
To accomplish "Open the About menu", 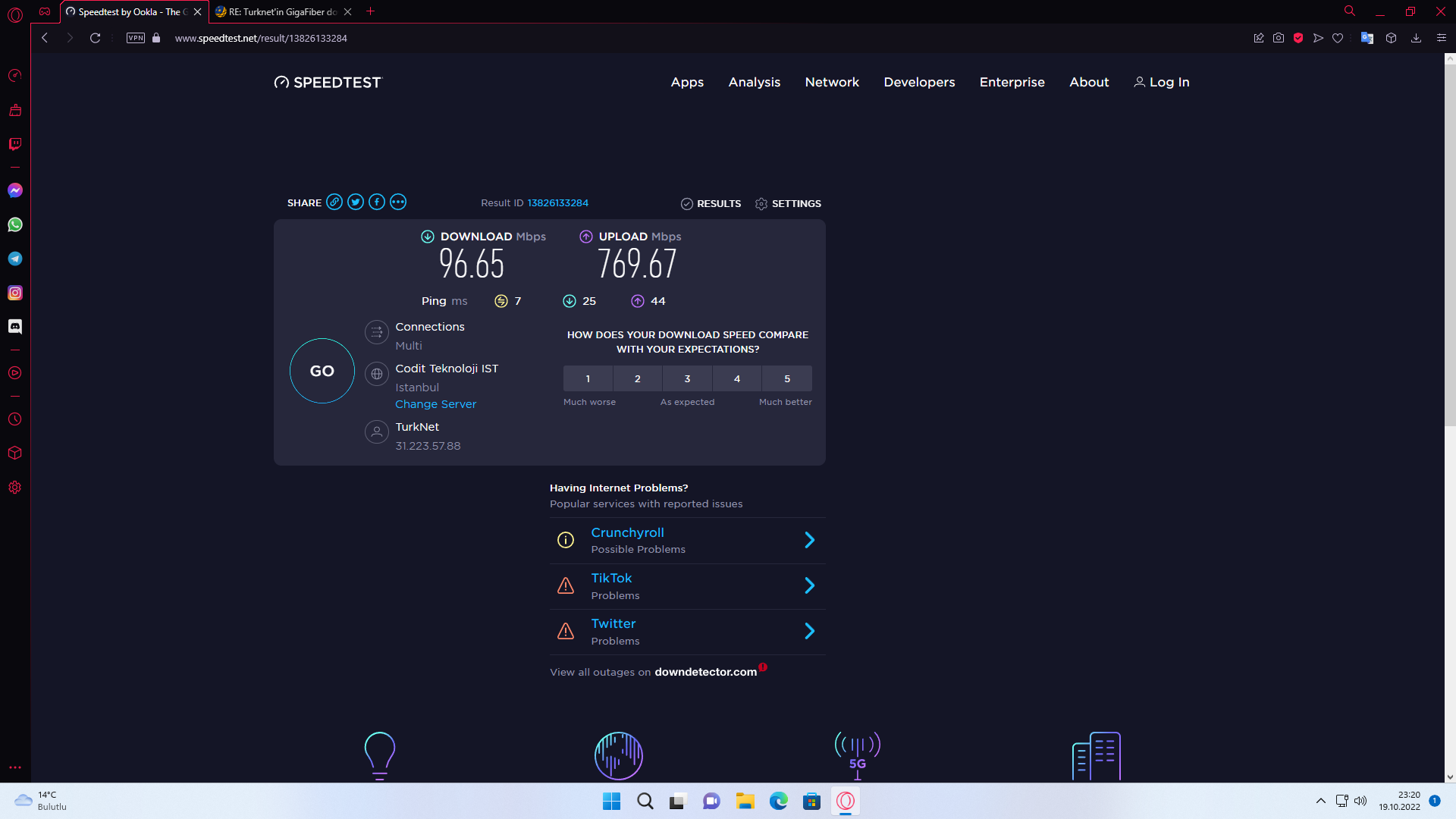I will coord(1089,82).
